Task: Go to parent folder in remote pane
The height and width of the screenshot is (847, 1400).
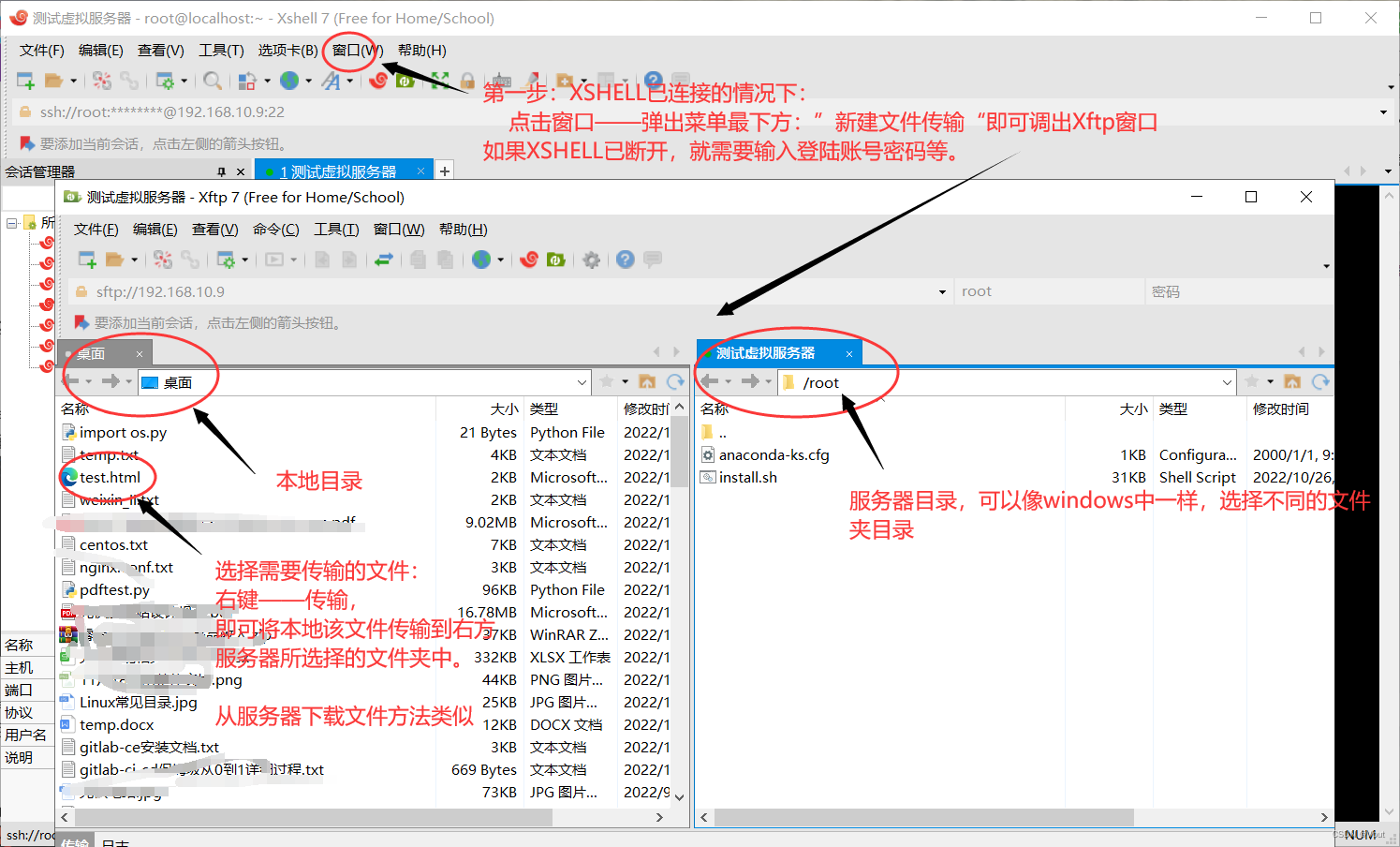Action: 1292,381
